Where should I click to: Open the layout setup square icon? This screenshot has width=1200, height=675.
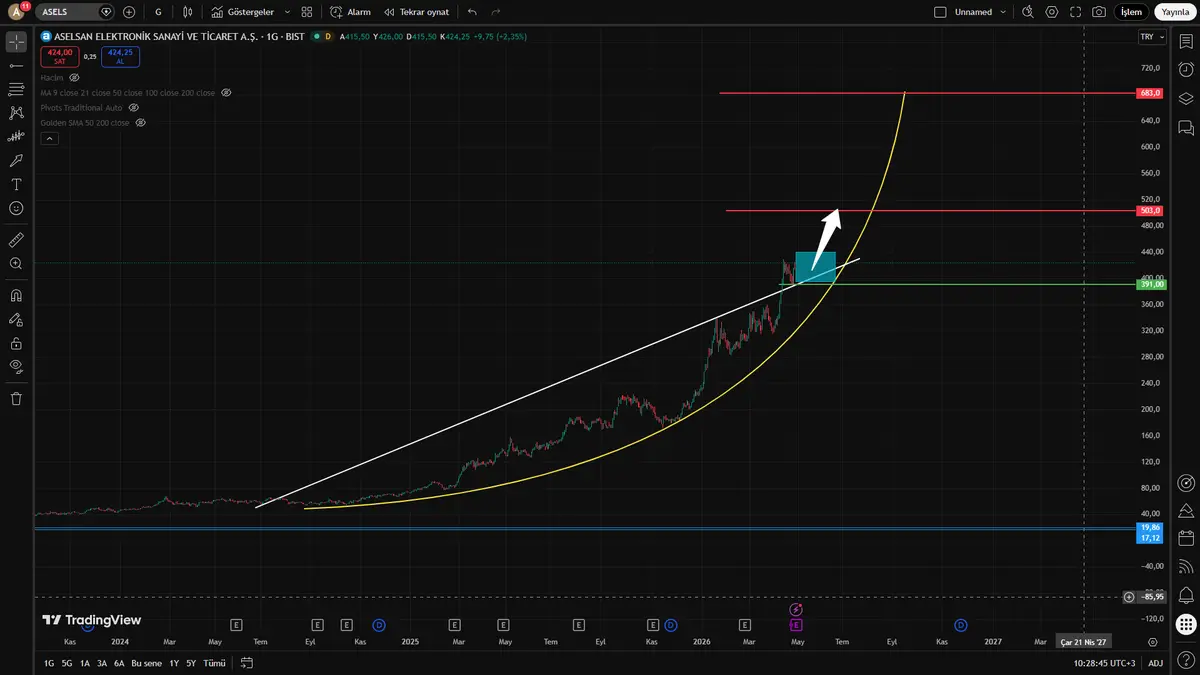tap(939, 12)
